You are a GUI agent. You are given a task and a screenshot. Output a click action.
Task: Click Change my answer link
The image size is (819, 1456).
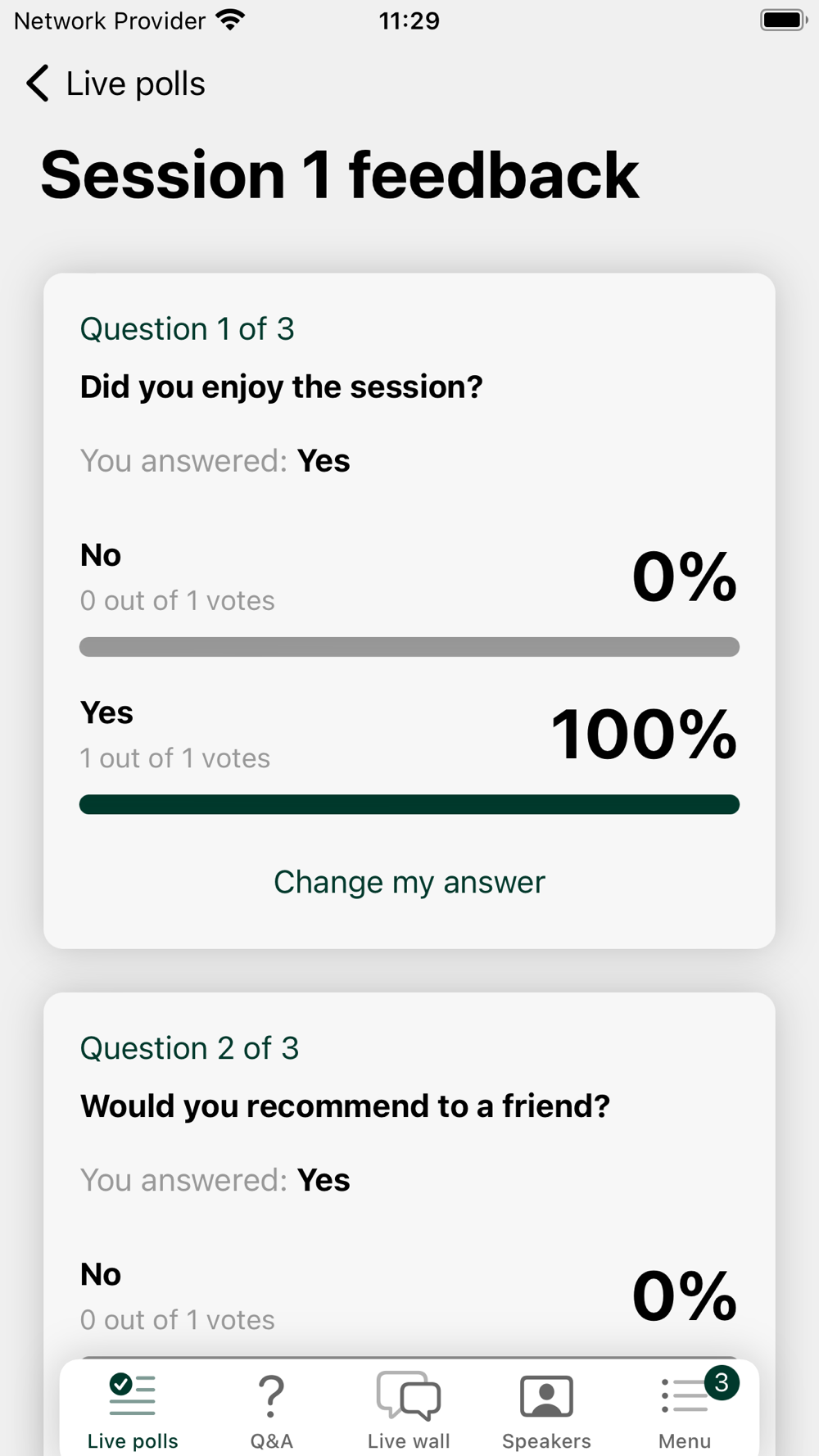pos(409,882)
